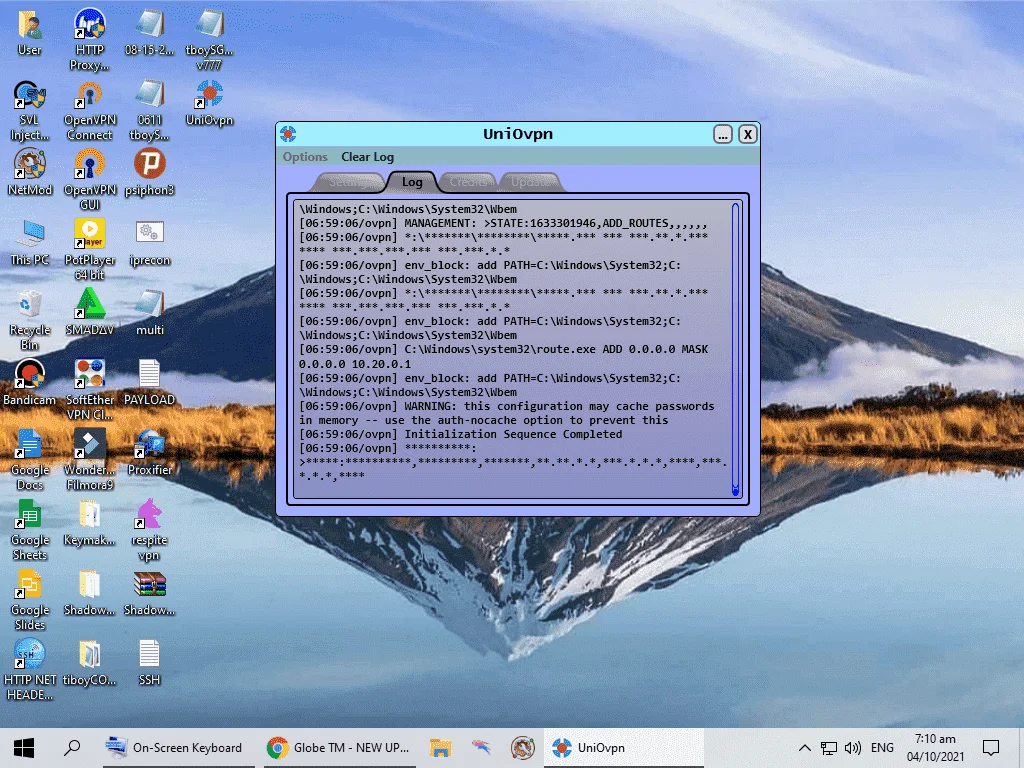1024x768 pixels.
Task: Switch to the Update tab
Action: [530, 182]
